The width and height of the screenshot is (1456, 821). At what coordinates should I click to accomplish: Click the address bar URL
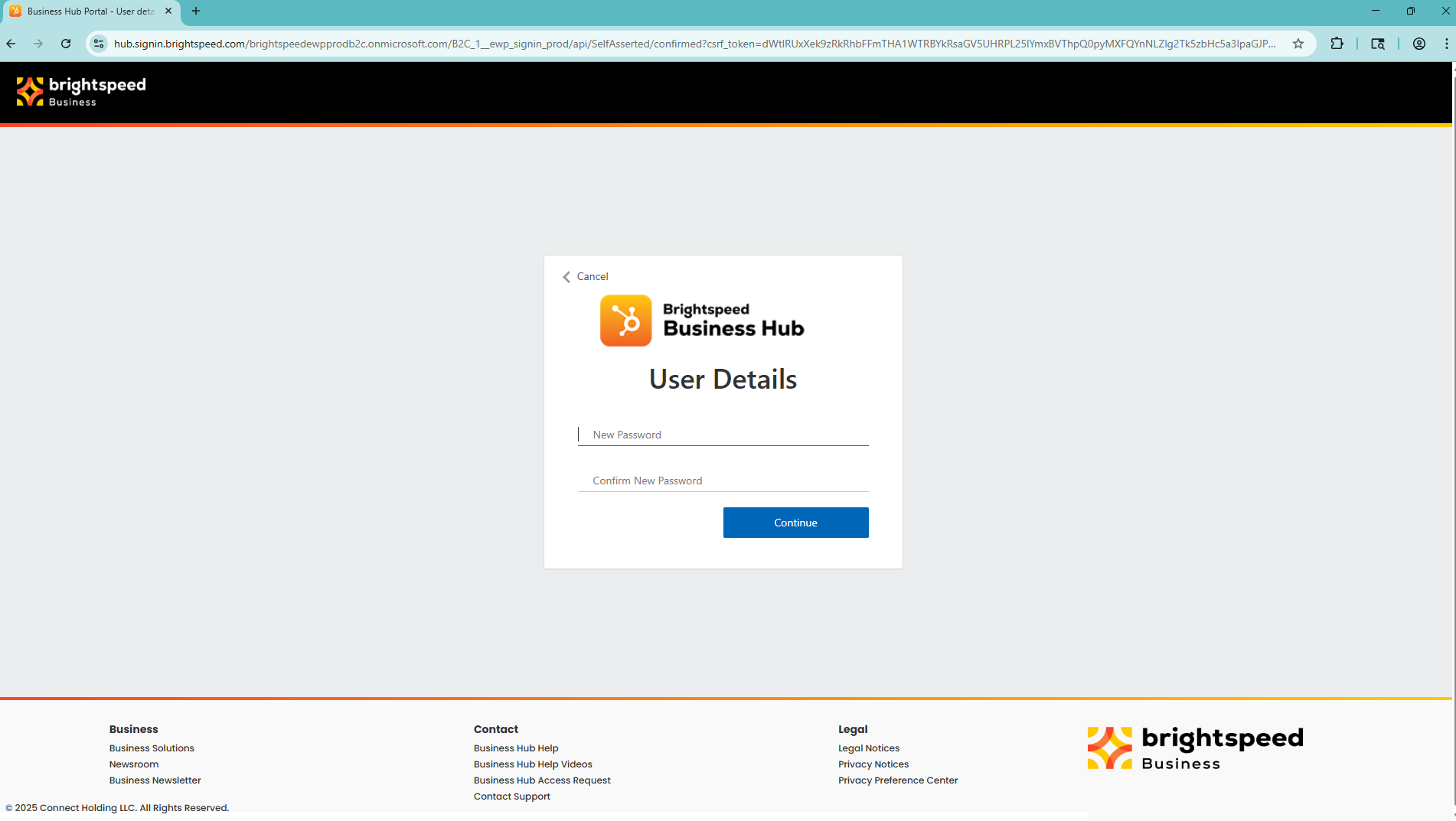tap(689, 44)
